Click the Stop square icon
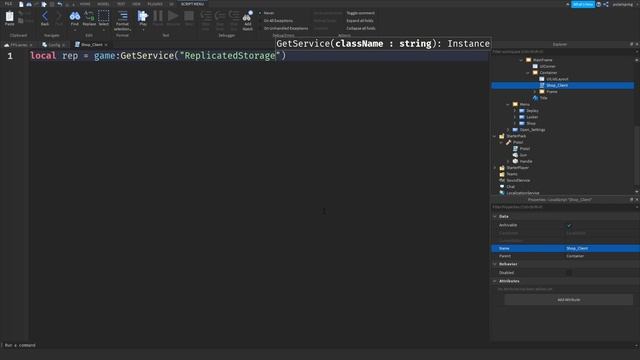Image resolution: width=640 pixels, height=360 pixels. 189,16
